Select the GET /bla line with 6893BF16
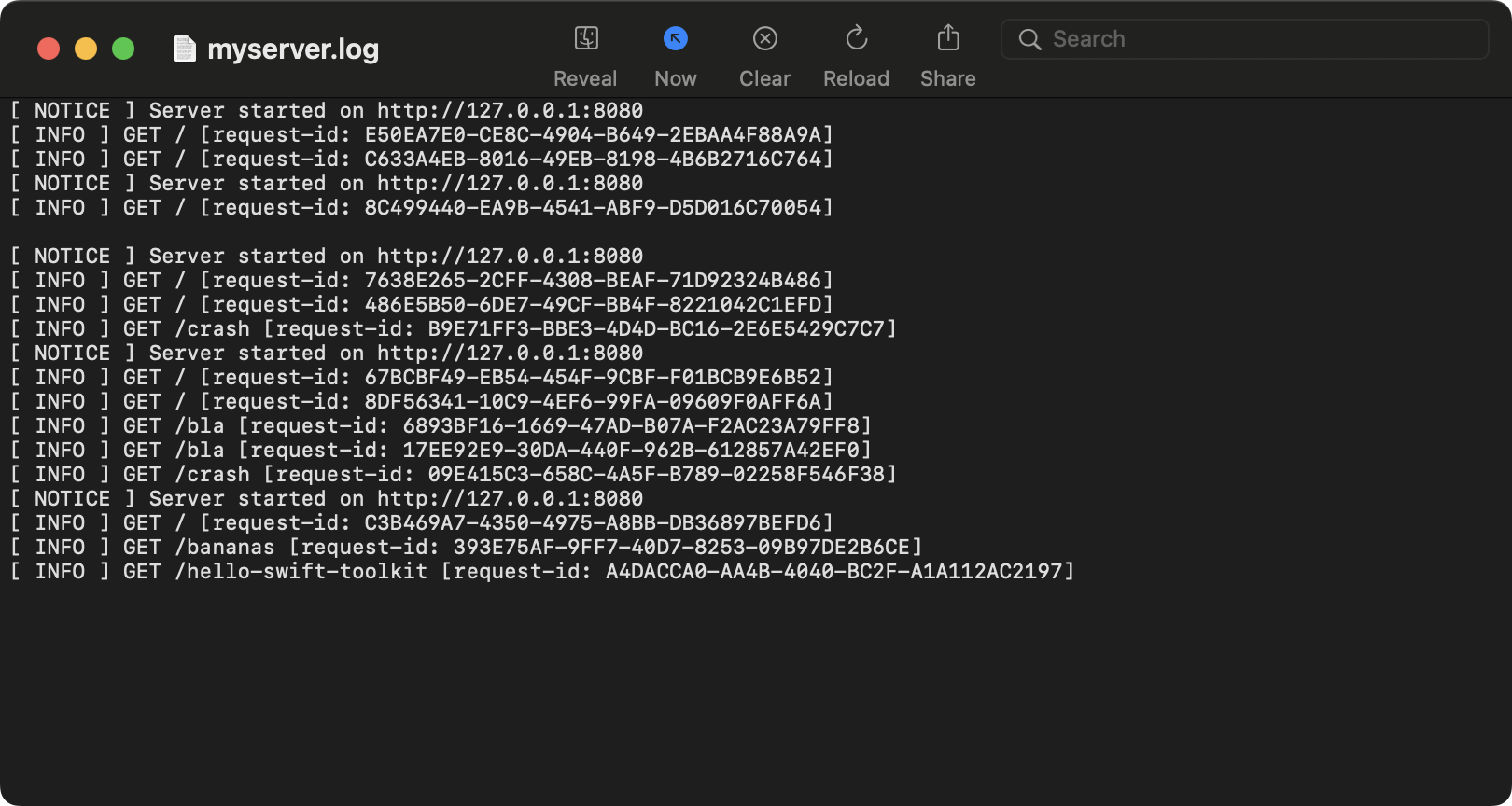Screen dimensions: 1512x806 pos(441,426)
